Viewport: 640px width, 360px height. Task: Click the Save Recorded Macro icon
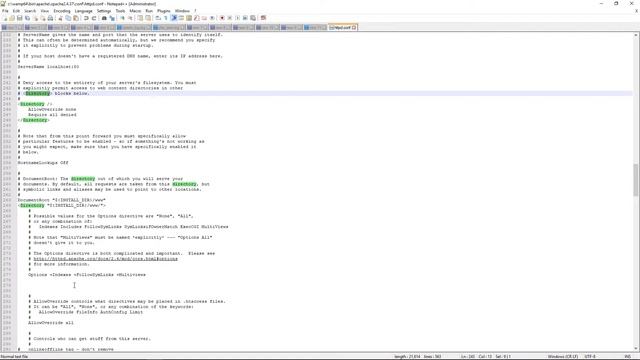pos(253,18)
